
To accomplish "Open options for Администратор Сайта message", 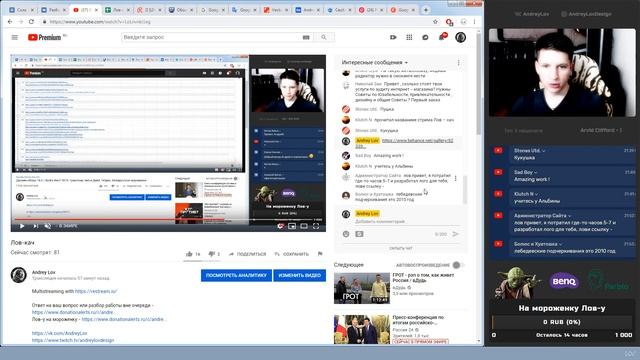I will tap(456, 178).
